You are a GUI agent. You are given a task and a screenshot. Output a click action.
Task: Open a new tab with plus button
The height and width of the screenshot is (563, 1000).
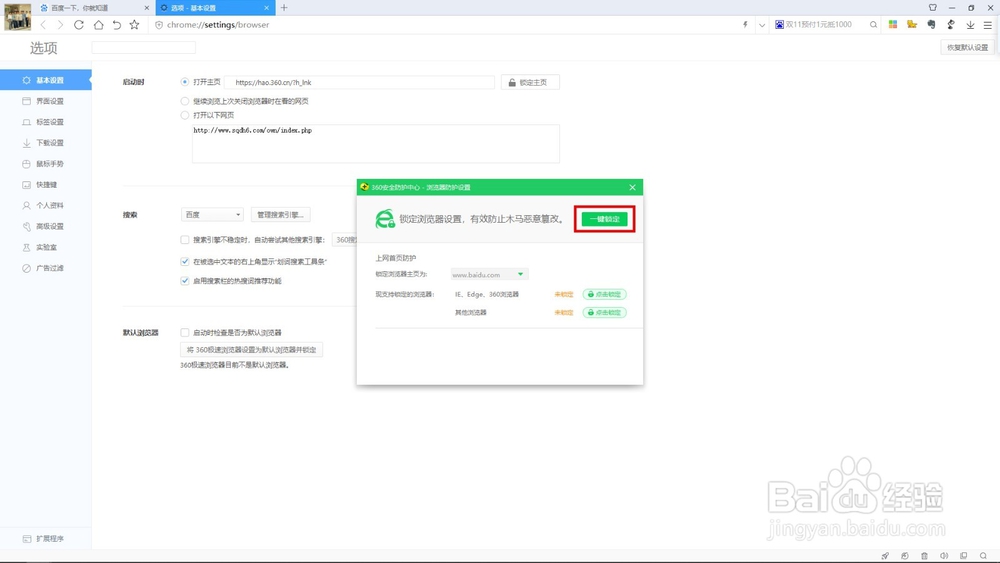click(284, 8)
